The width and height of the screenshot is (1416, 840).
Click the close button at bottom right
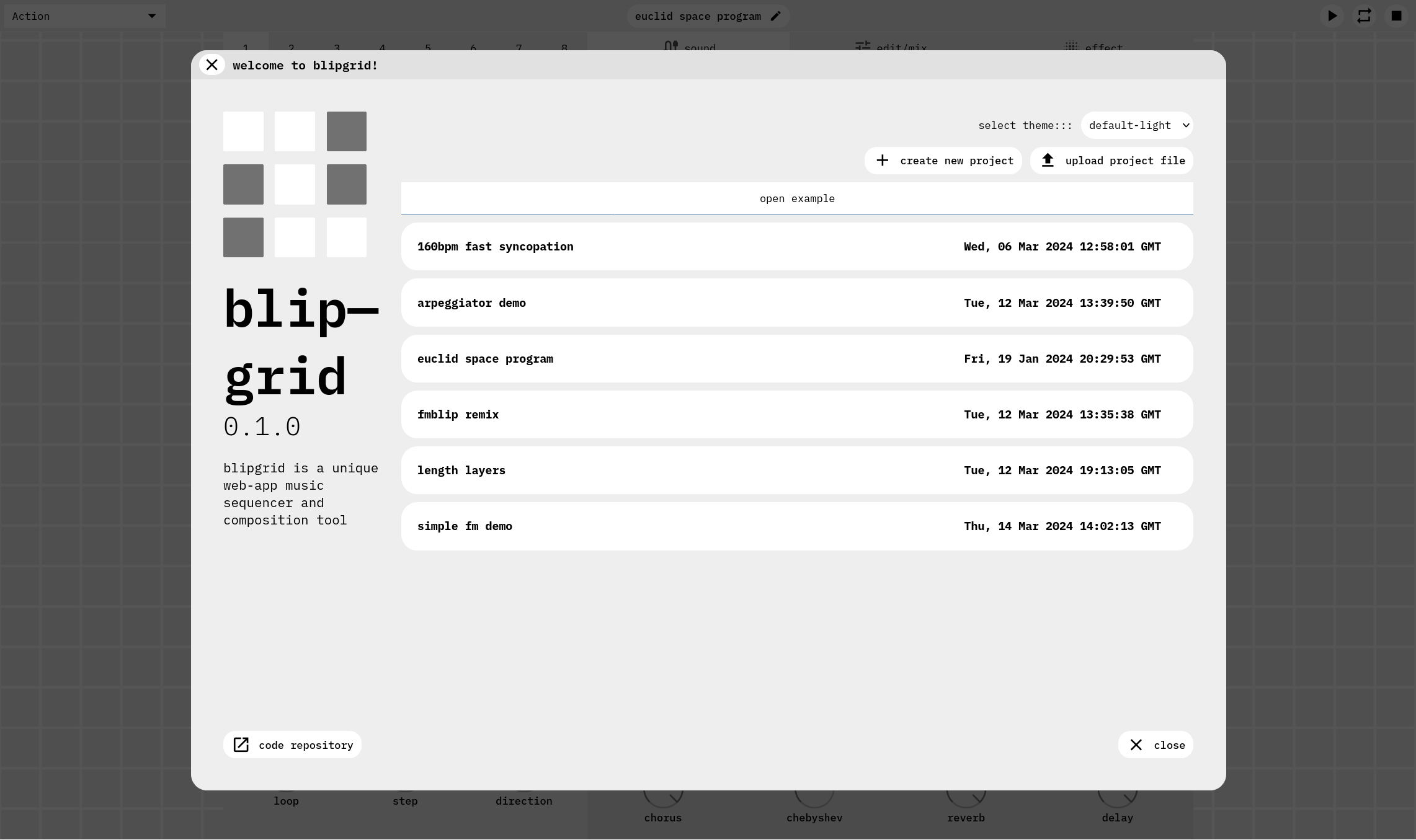click(1155, 745)
